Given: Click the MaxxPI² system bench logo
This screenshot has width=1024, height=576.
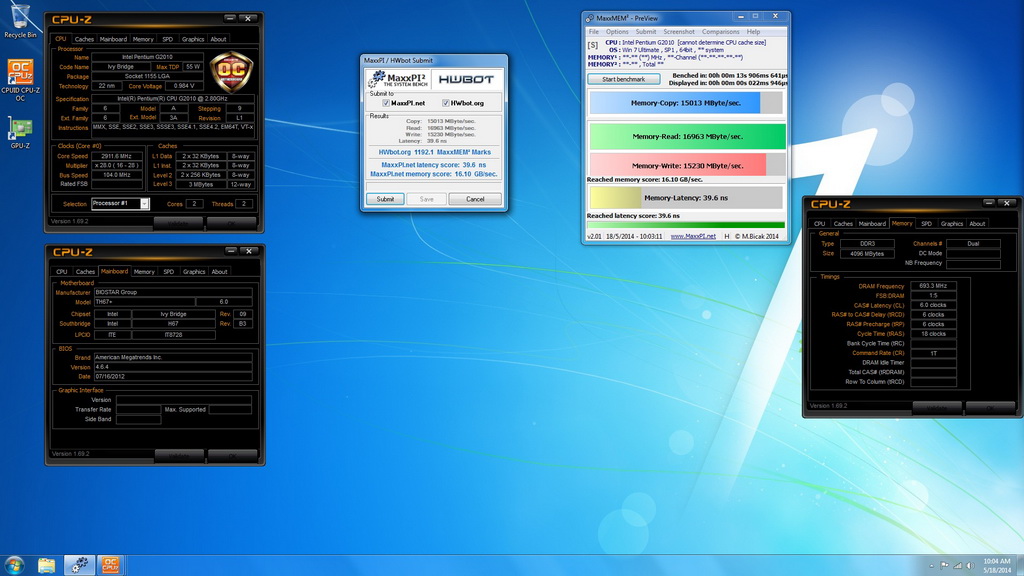Looking at the screenshot, I should 397,79.
